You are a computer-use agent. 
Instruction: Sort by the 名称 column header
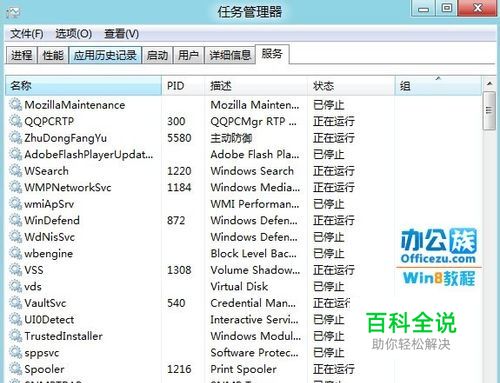(83, 86)
